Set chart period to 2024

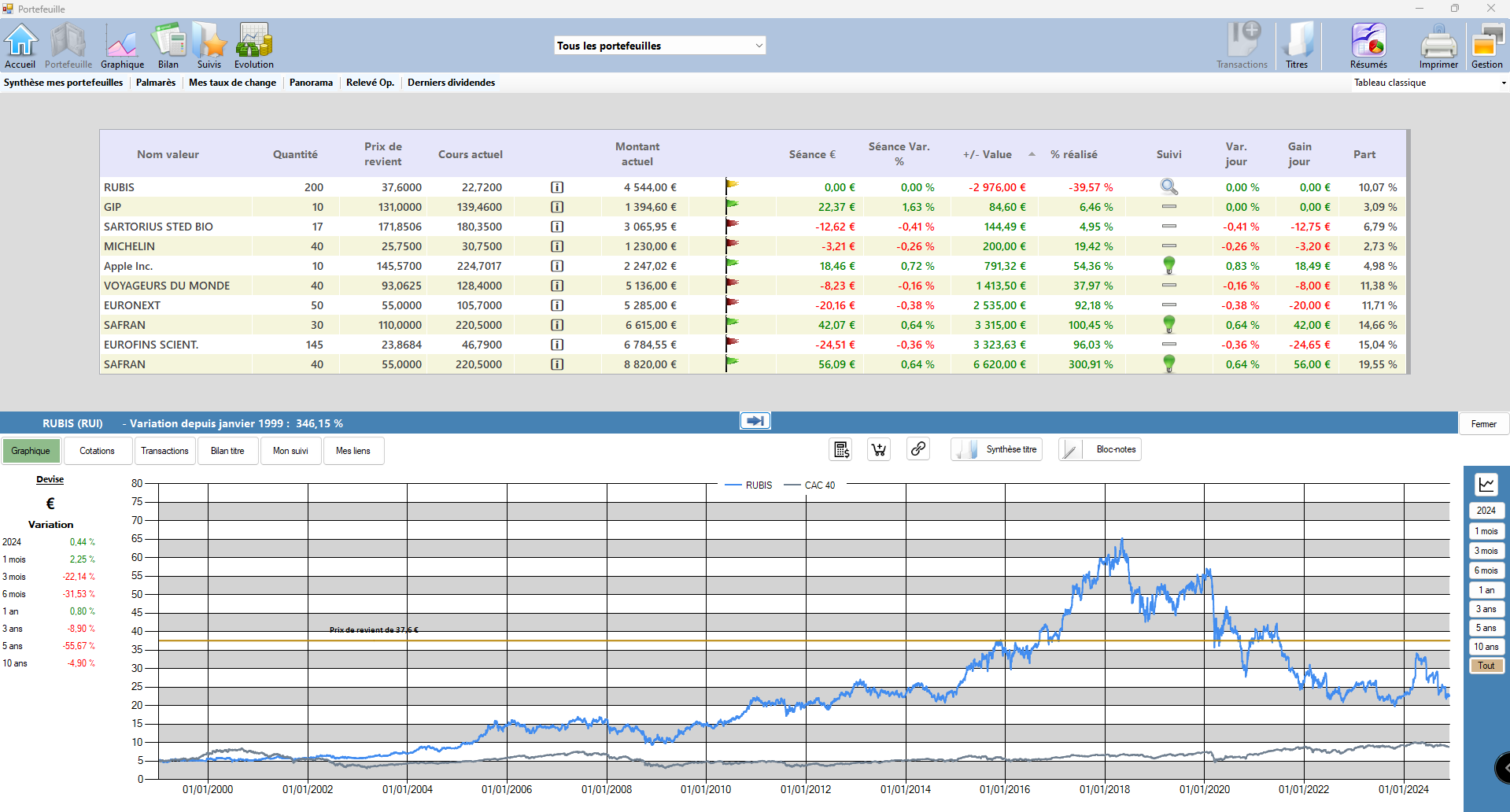coord(1486,511)
